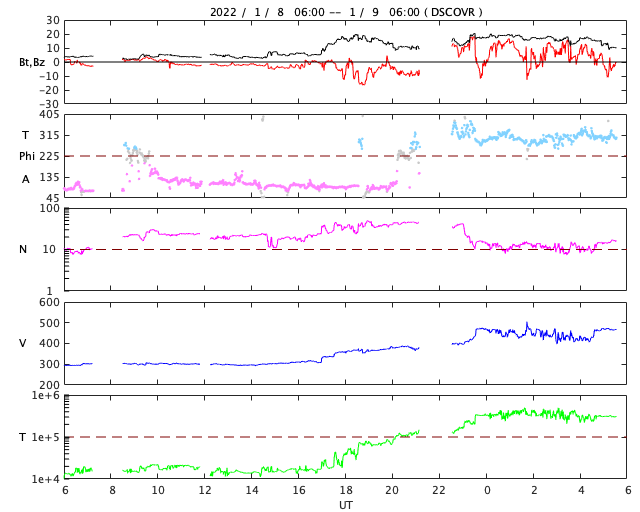Image resolution: width=640 pixels, height=512 pixels.
Task: Click the plot title date range with DSCOVR
Action: click(346, 12)
